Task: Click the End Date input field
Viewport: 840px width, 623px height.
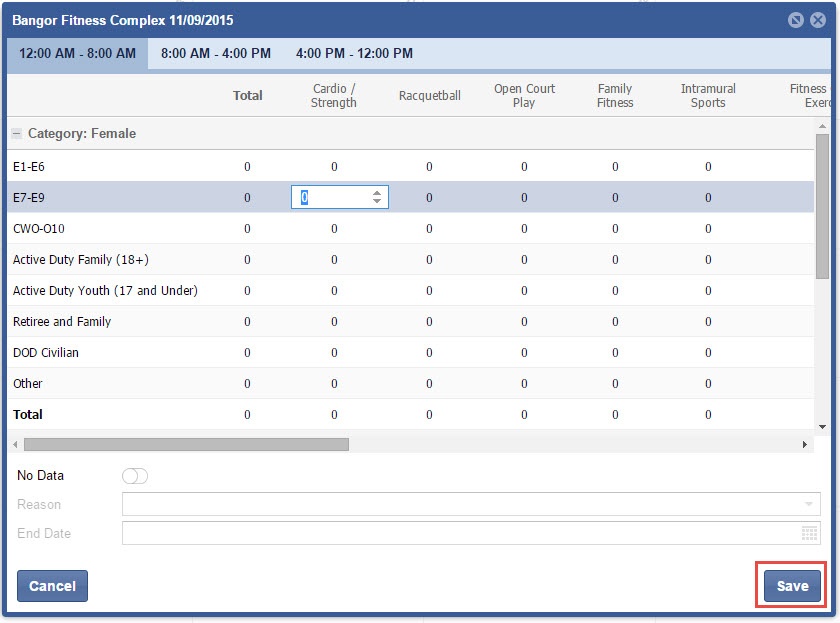Action: click(x=460, y=534)
